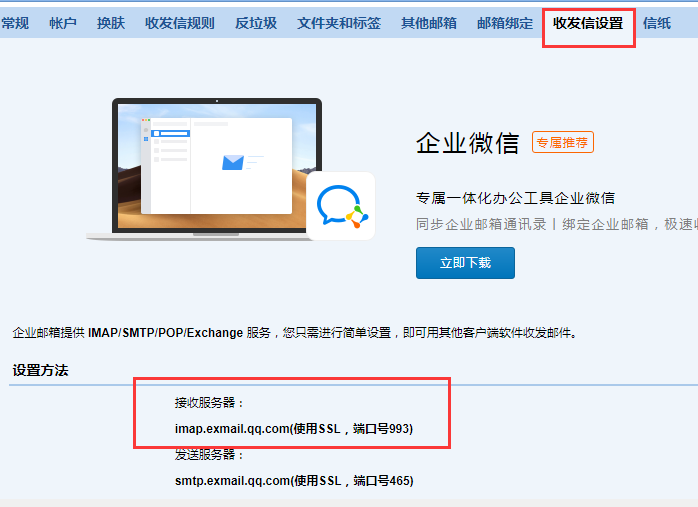
Task: Switch to the 帐户 tab
Action: tap(63, 23)
